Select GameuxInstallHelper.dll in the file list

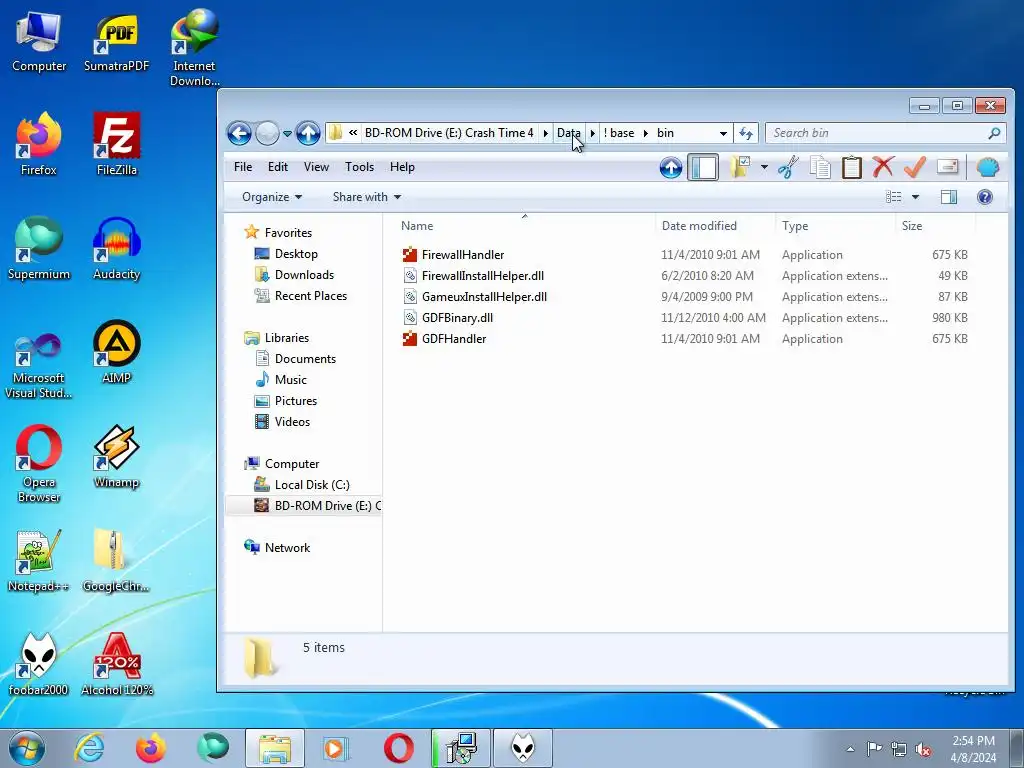pos(484,296)
